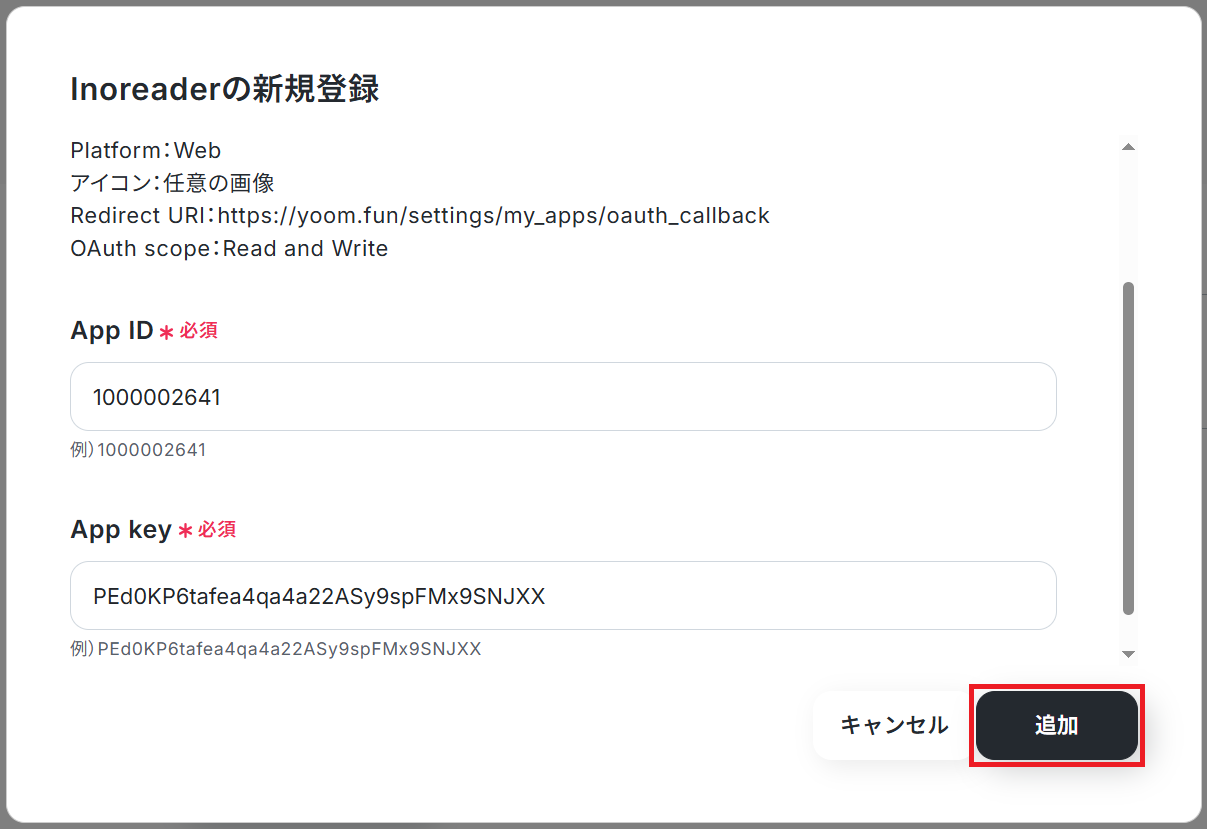Screen dimensions: 1207x829
Task: Click the vertical scrollbar thumb
Action: tap(1128, 448)
